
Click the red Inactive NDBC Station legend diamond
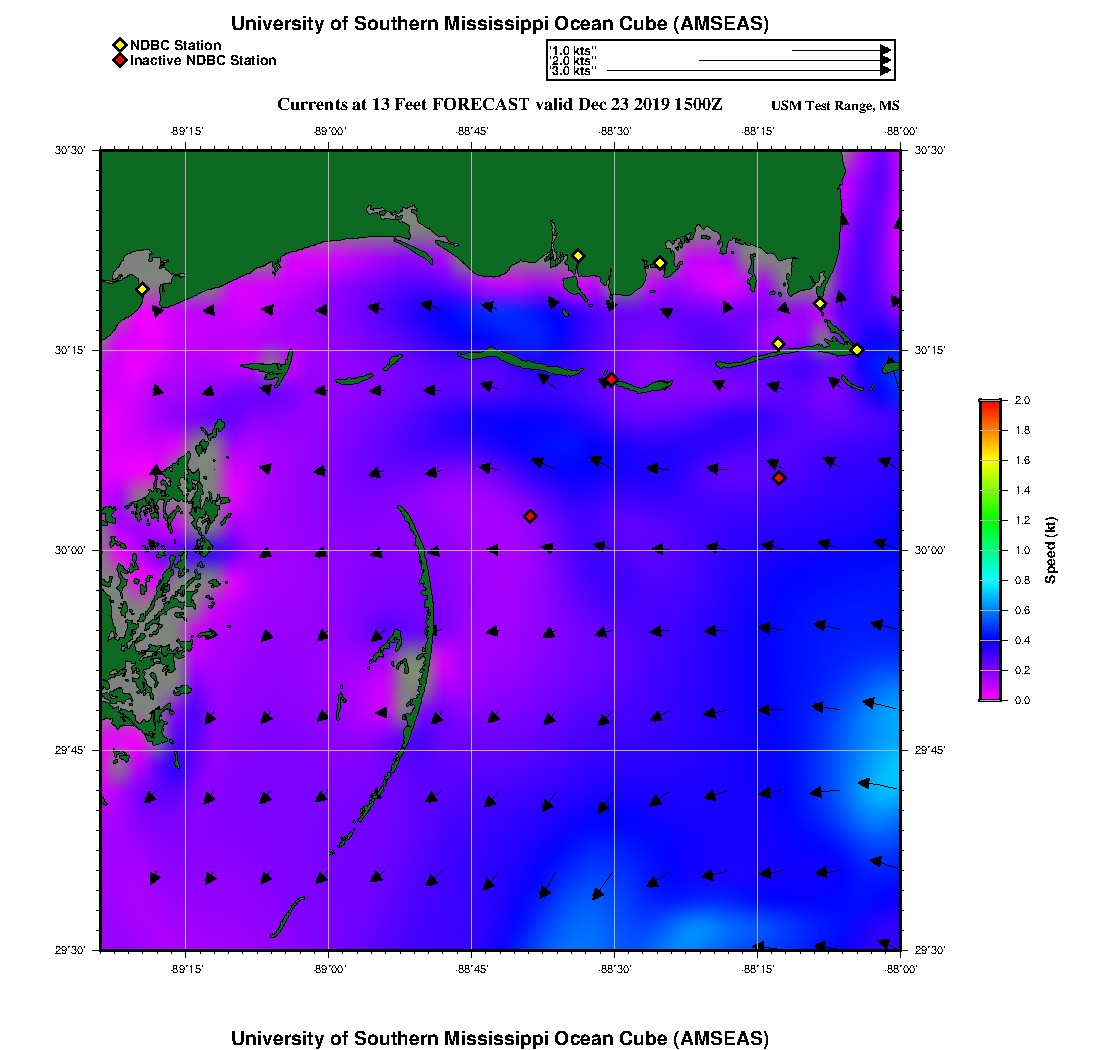coord(119,61)
